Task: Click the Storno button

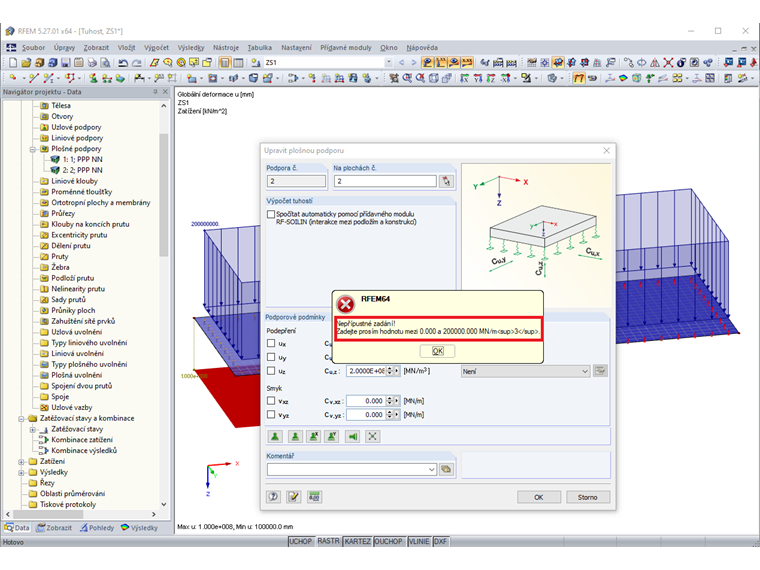Action: click(587, 497)
